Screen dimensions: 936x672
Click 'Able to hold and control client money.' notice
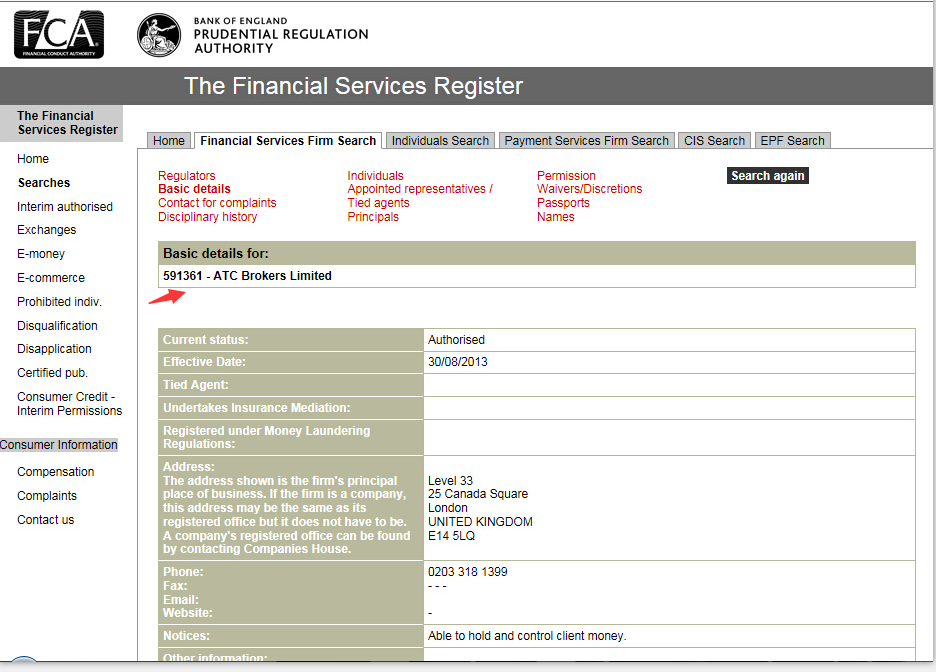tap(526, 636)
